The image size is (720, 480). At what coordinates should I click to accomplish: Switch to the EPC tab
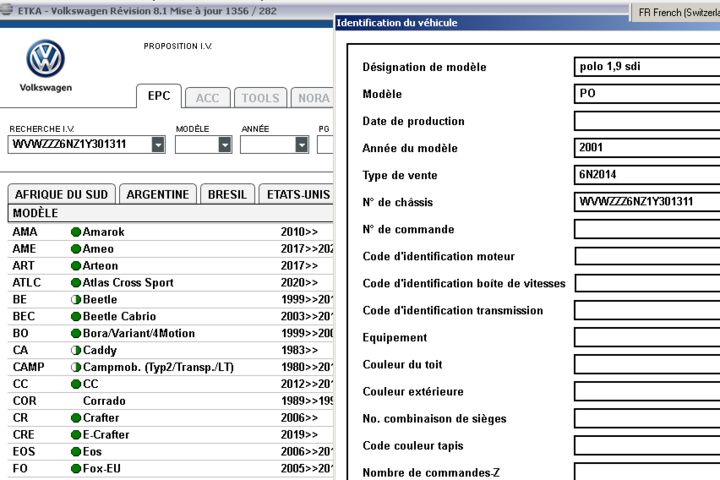coord(159,96)
